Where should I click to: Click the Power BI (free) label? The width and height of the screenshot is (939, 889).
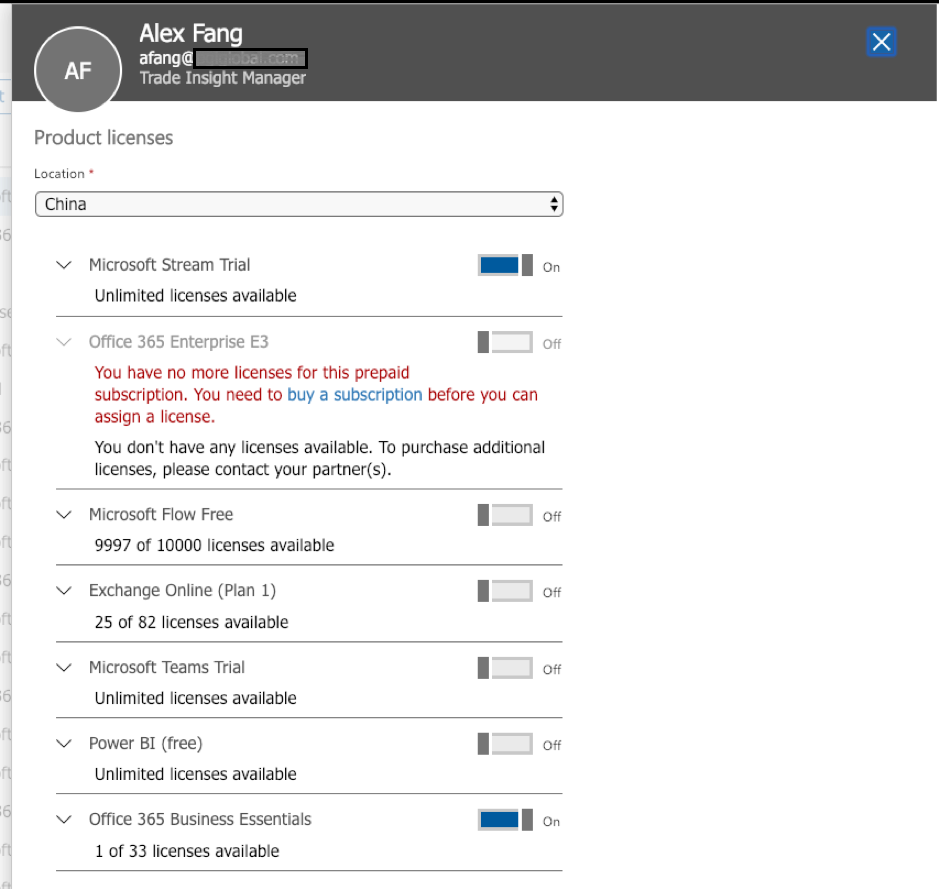[x=146, y=743]
